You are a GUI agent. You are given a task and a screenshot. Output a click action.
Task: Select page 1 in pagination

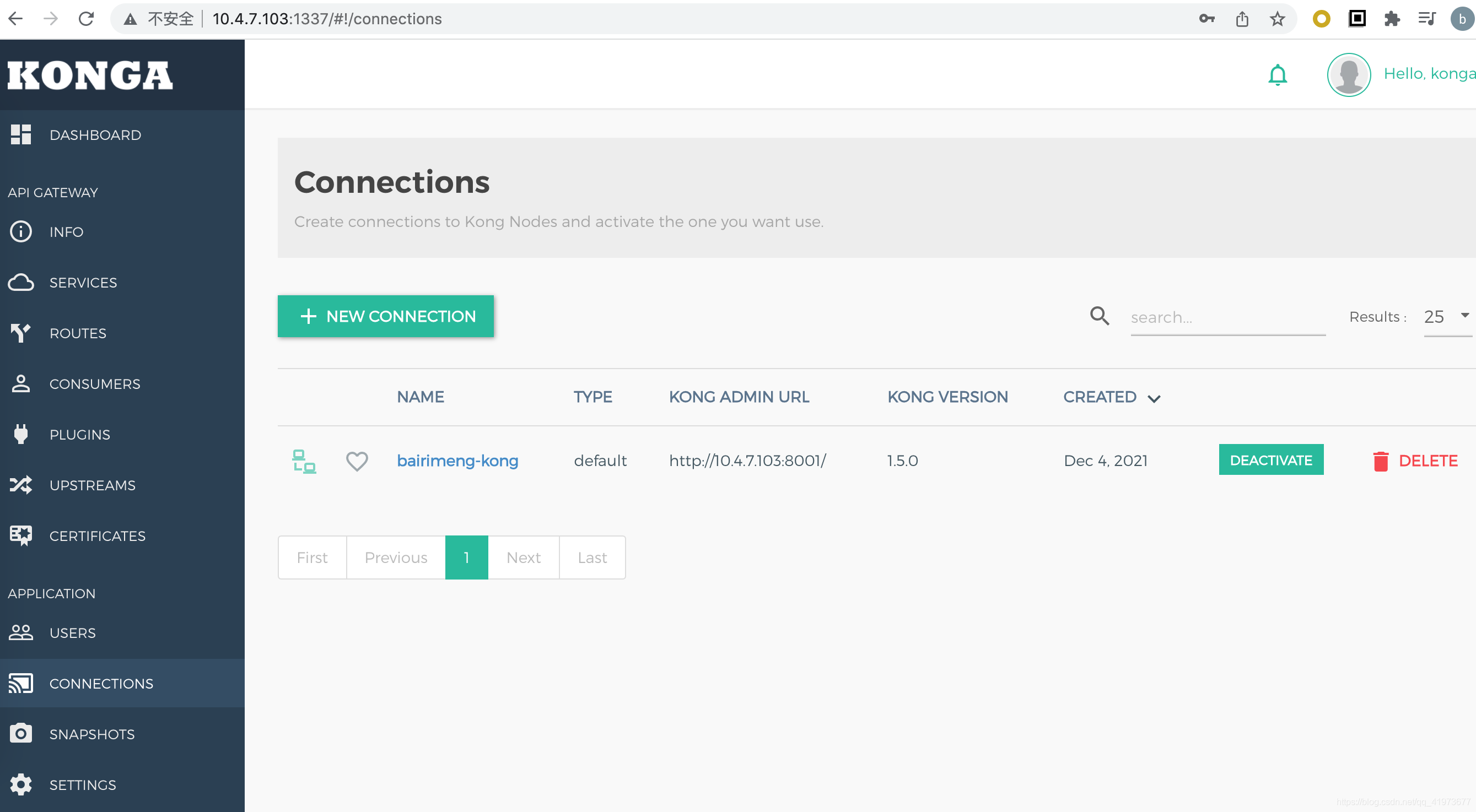click(x=466, y=557)
